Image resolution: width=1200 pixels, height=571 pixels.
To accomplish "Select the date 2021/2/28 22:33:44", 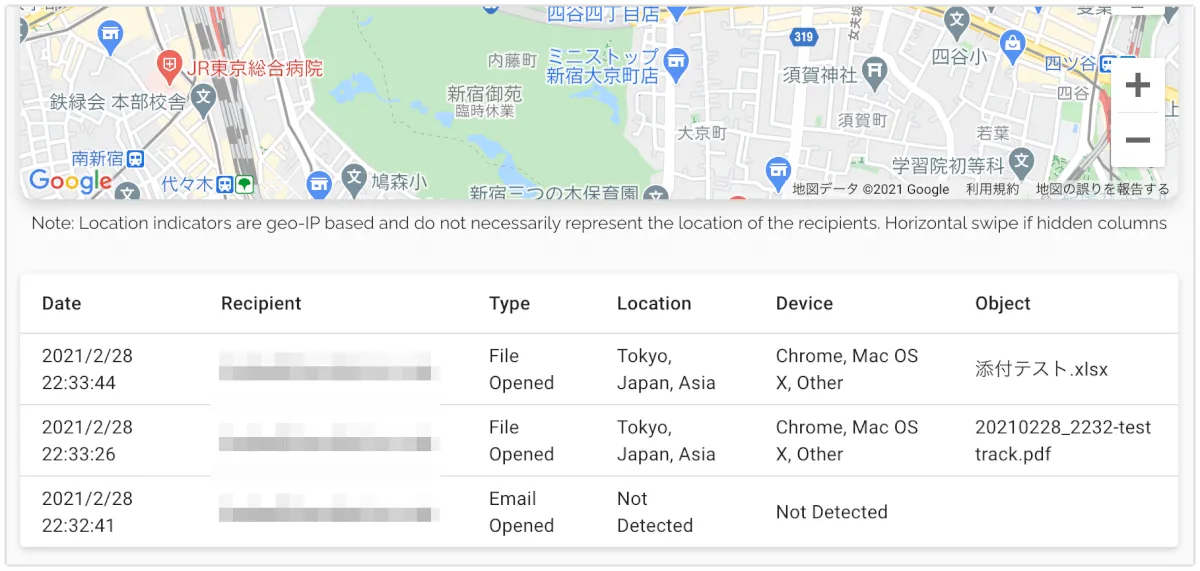I will tap(87, 369).
